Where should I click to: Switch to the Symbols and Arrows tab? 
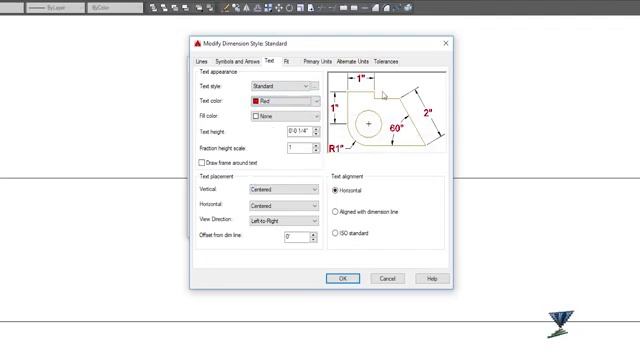pos(238,62)
